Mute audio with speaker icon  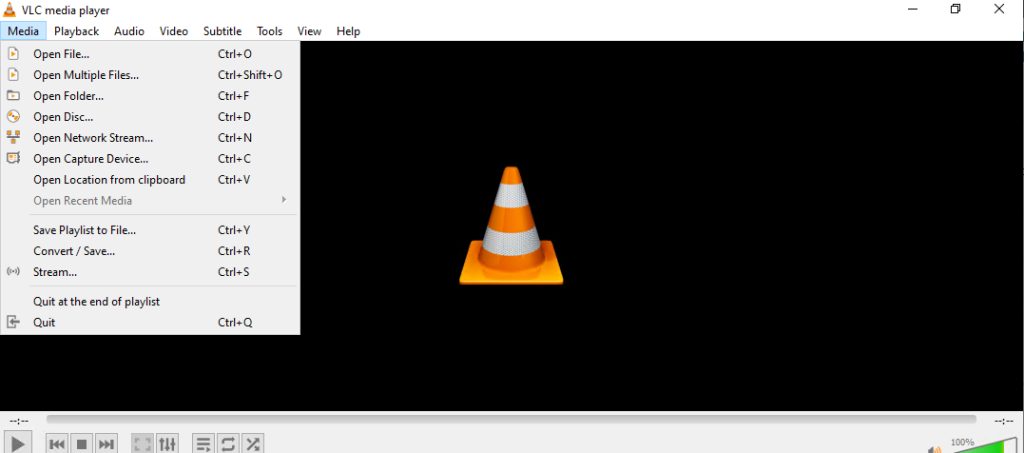pyautogui.click(x=935, y=449)
